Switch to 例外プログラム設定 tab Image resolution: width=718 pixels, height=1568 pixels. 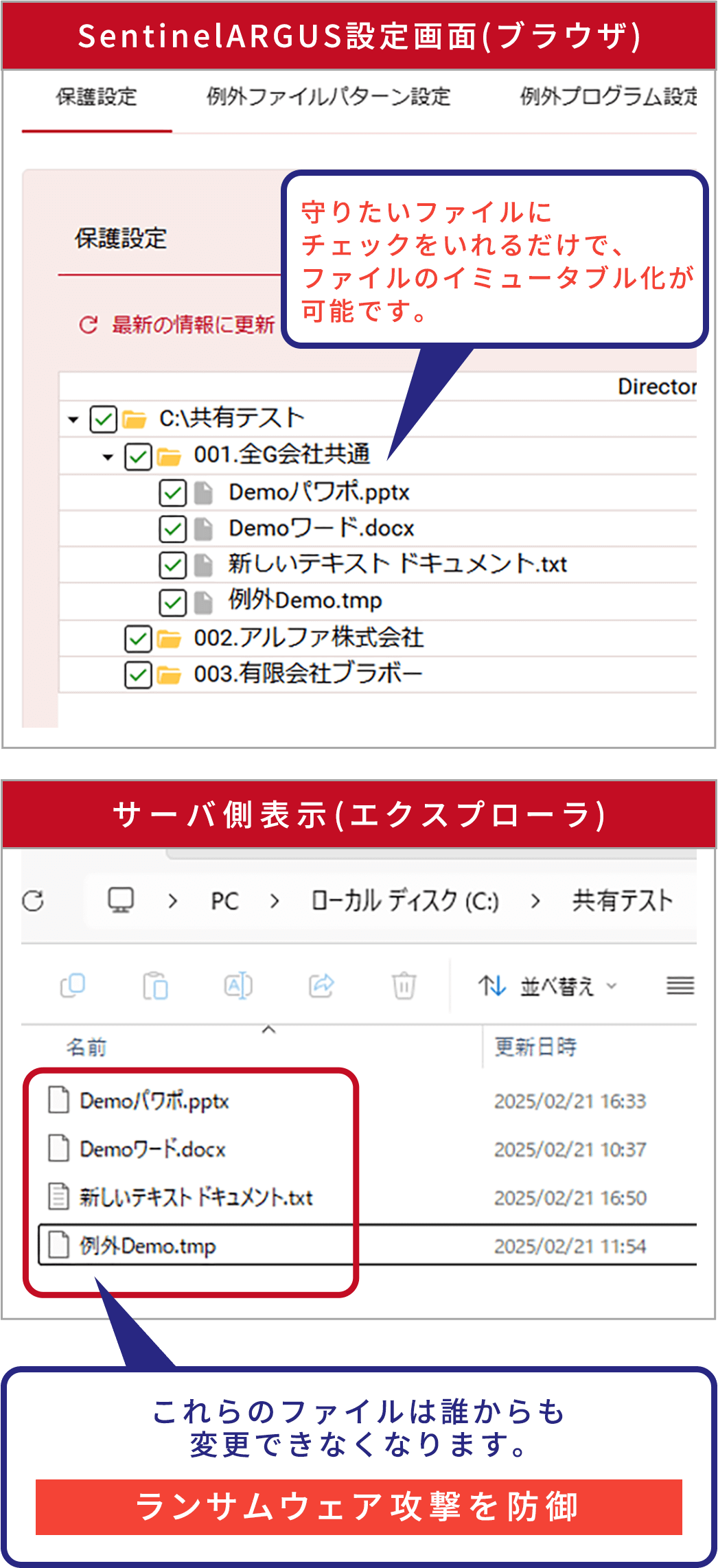607,97
